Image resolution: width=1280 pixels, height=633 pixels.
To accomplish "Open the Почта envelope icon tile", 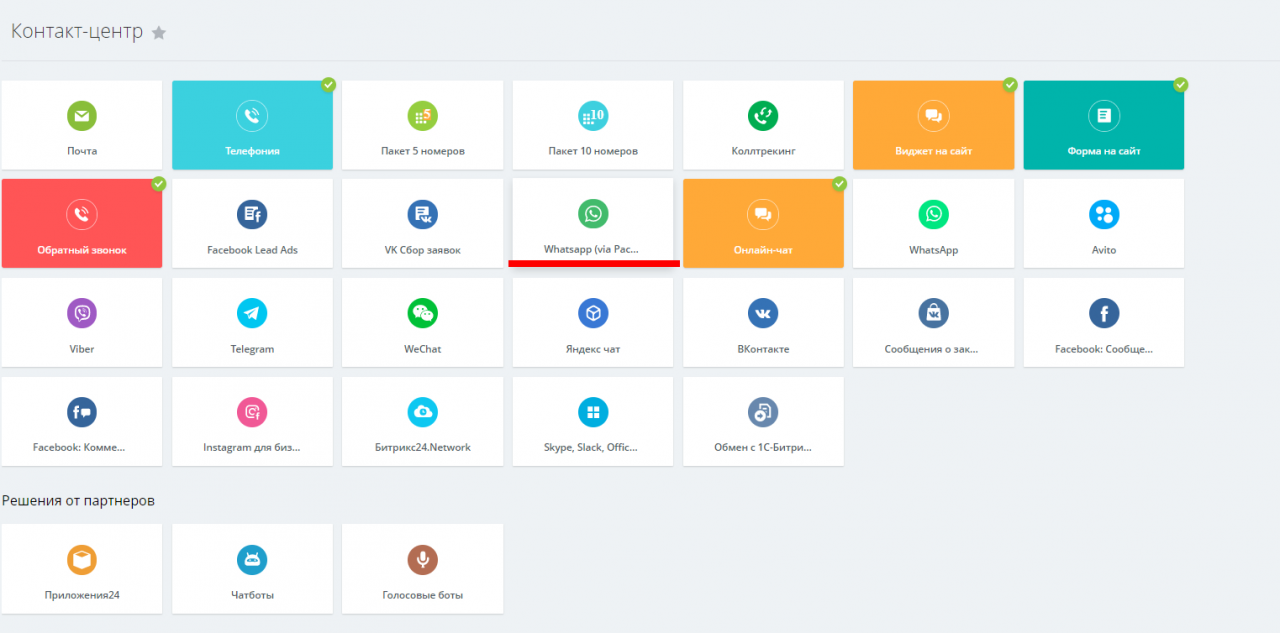I will pos(82,116).
